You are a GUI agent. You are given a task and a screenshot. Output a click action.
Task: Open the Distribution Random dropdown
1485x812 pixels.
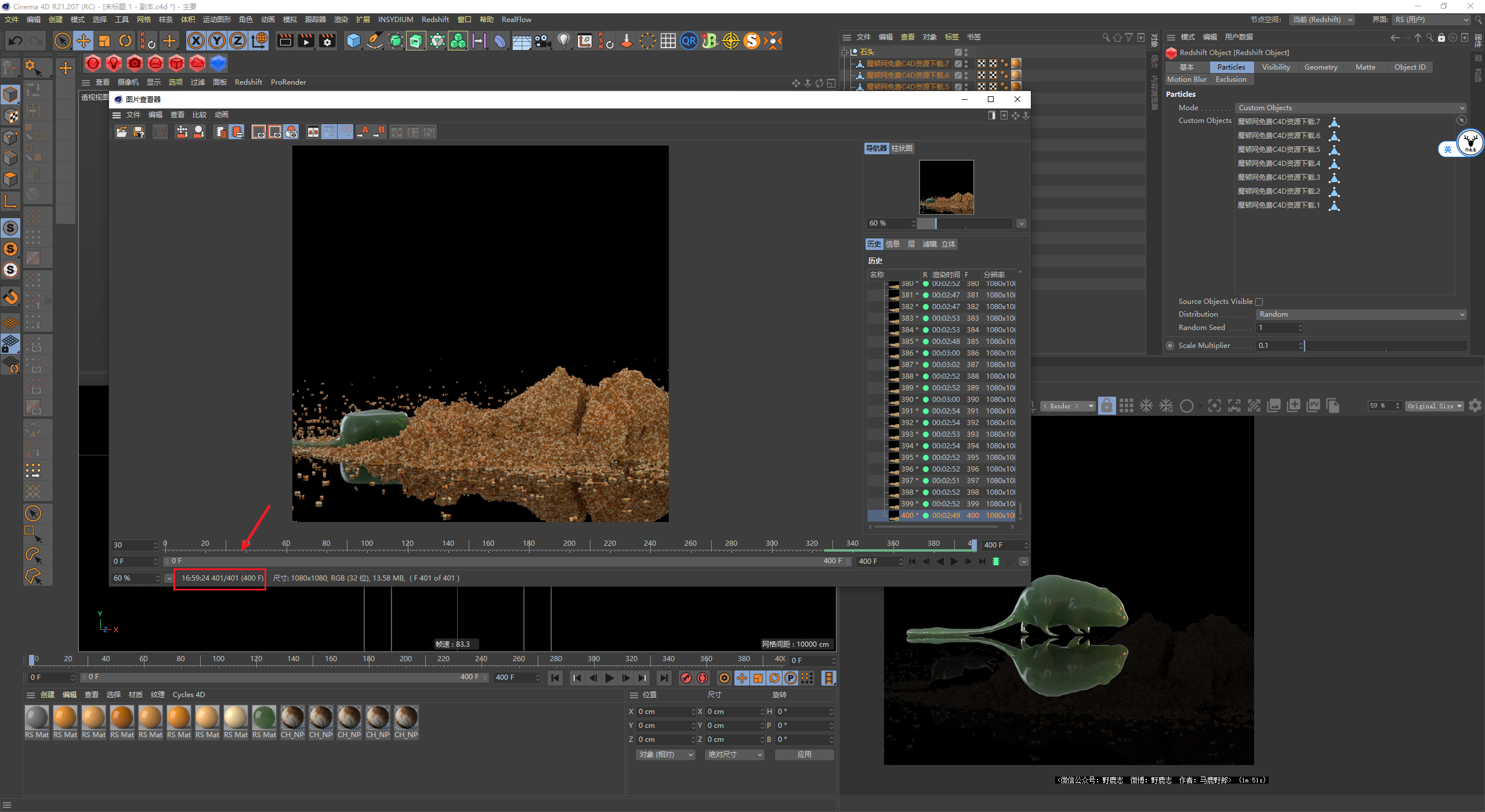click(1360, 314)
